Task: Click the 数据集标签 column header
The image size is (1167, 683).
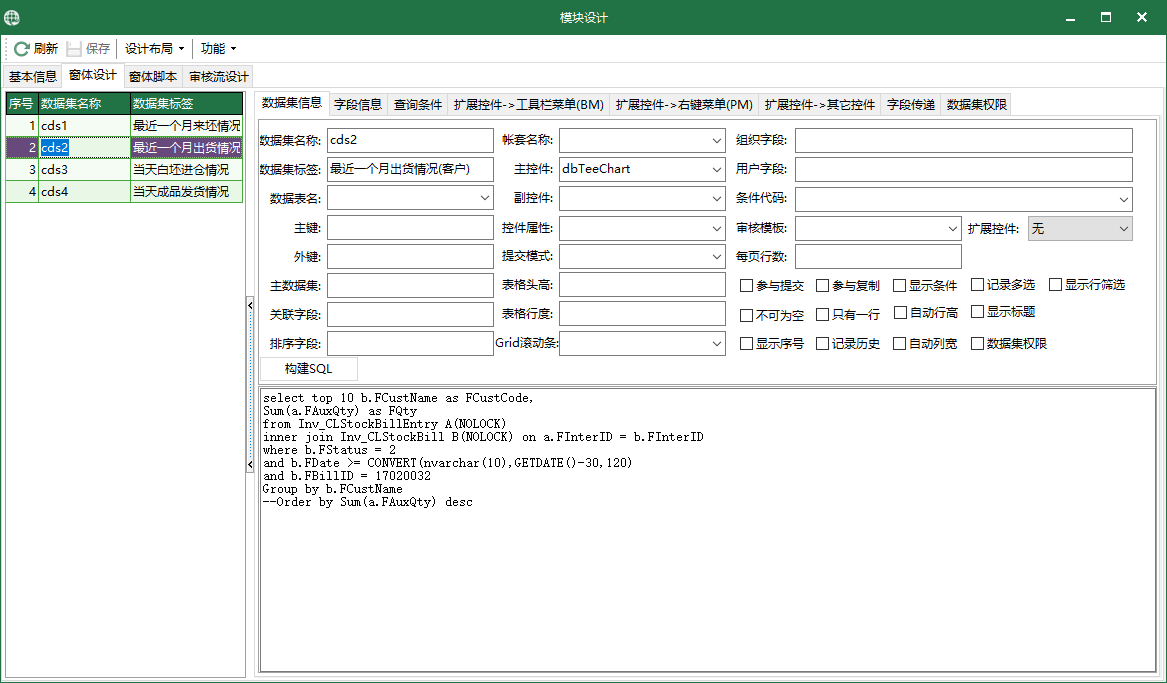Action: [186, 103]
